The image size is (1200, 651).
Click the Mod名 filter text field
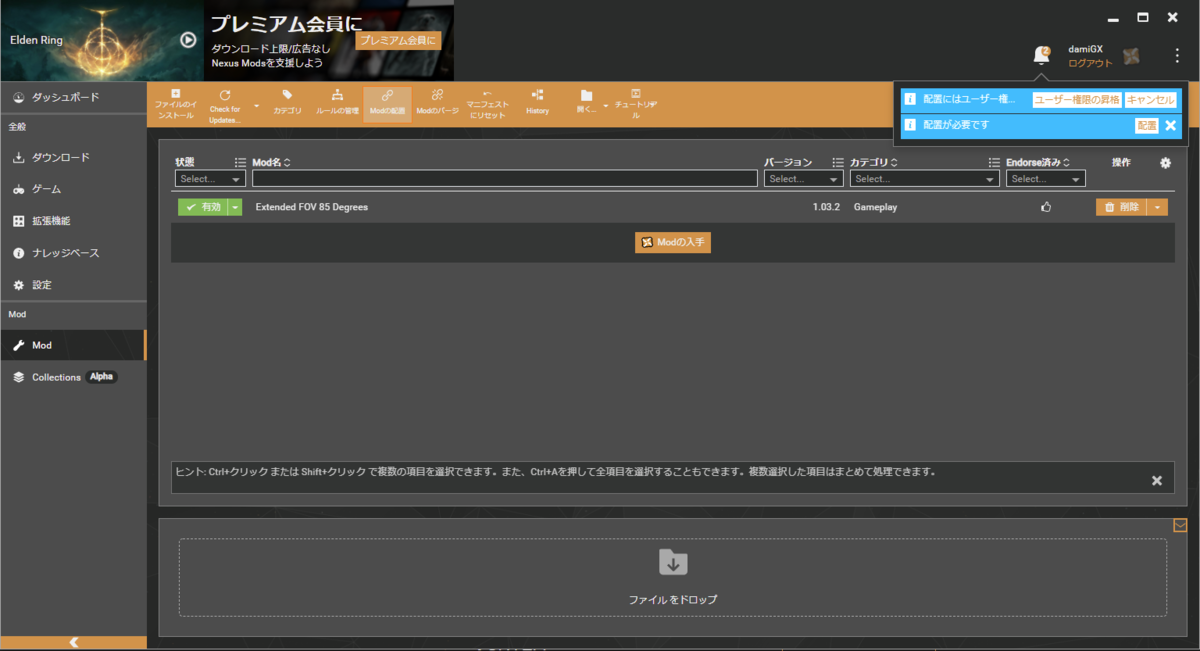coord(505,179)
